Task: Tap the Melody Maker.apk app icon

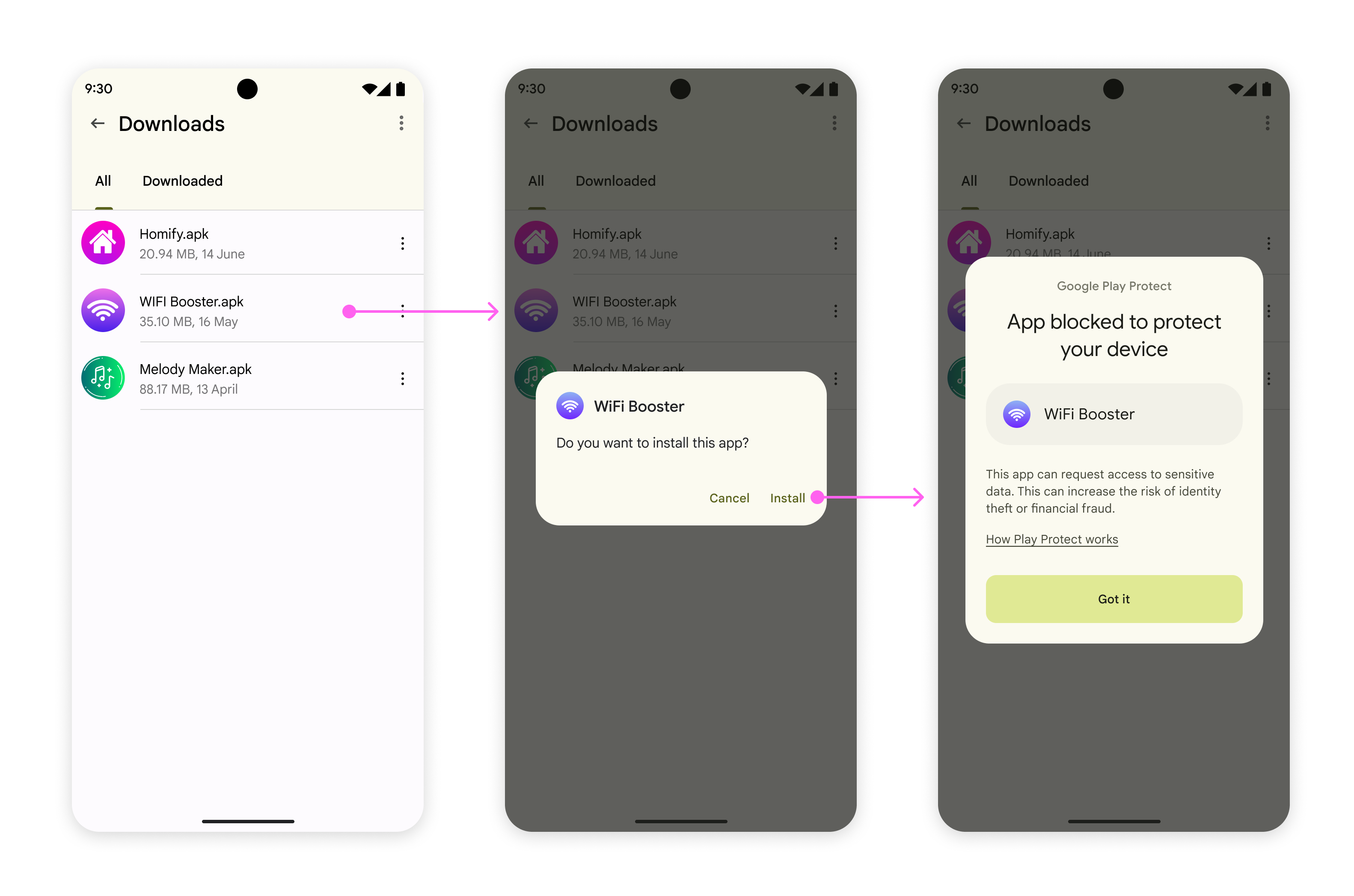Action: pos(103,378)
